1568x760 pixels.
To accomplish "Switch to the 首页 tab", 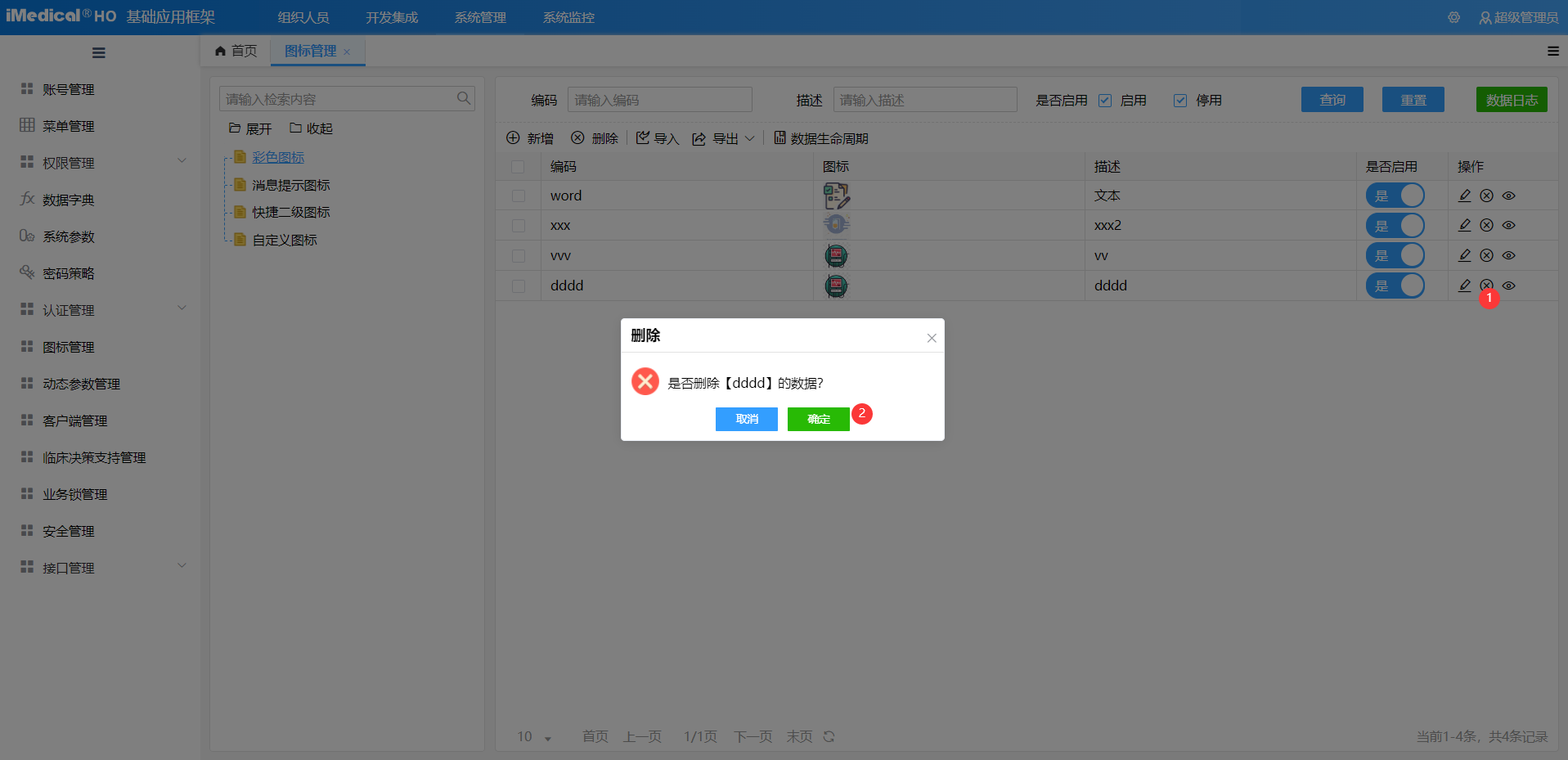I will [x=236, y=51].
